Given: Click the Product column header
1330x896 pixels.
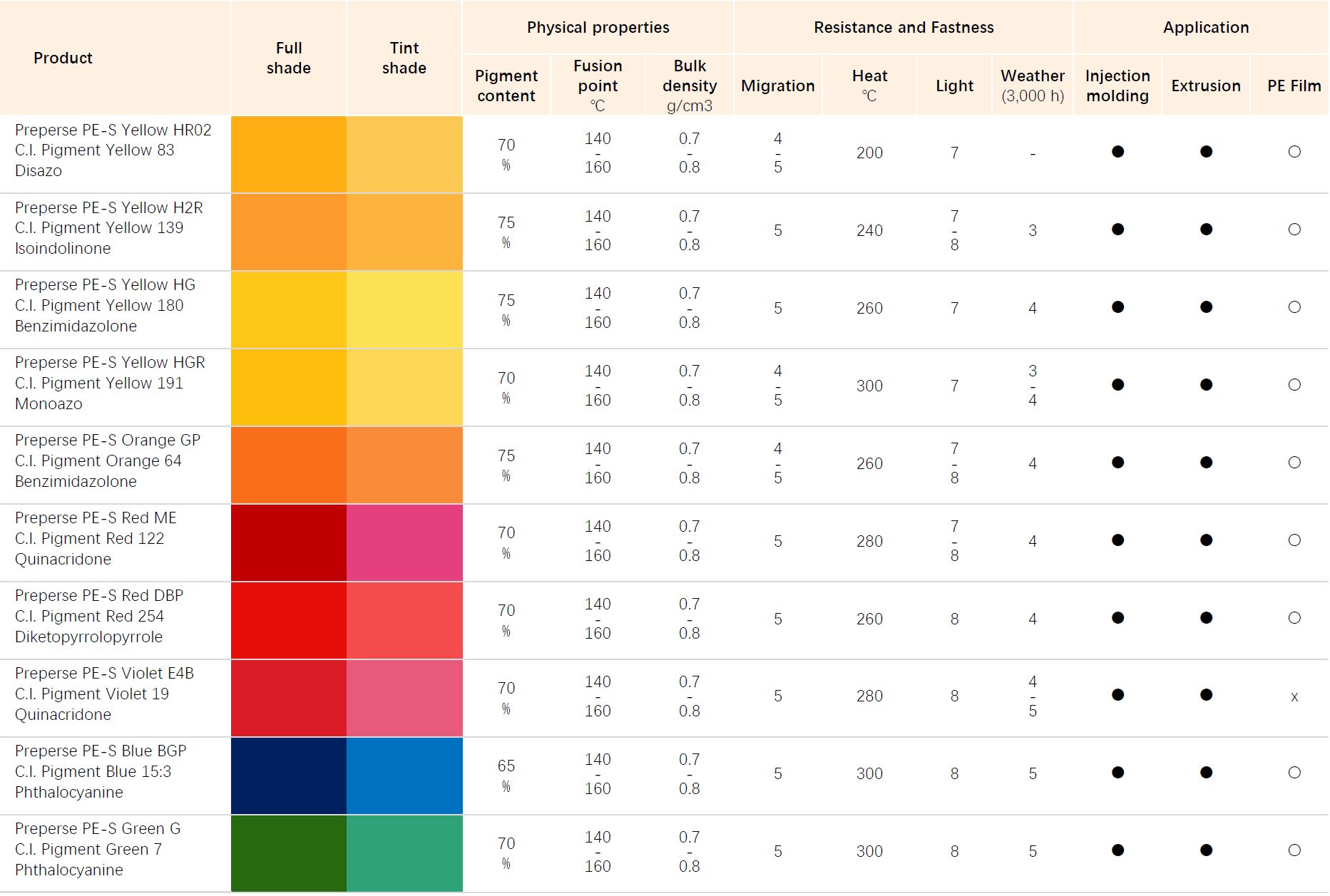Looking at the screenshot, I should (63, 58).
